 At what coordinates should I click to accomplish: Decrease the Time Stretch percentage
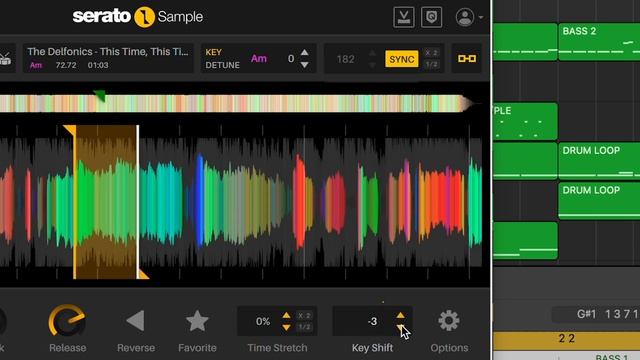pyautogui.click(x=287, y=327)
